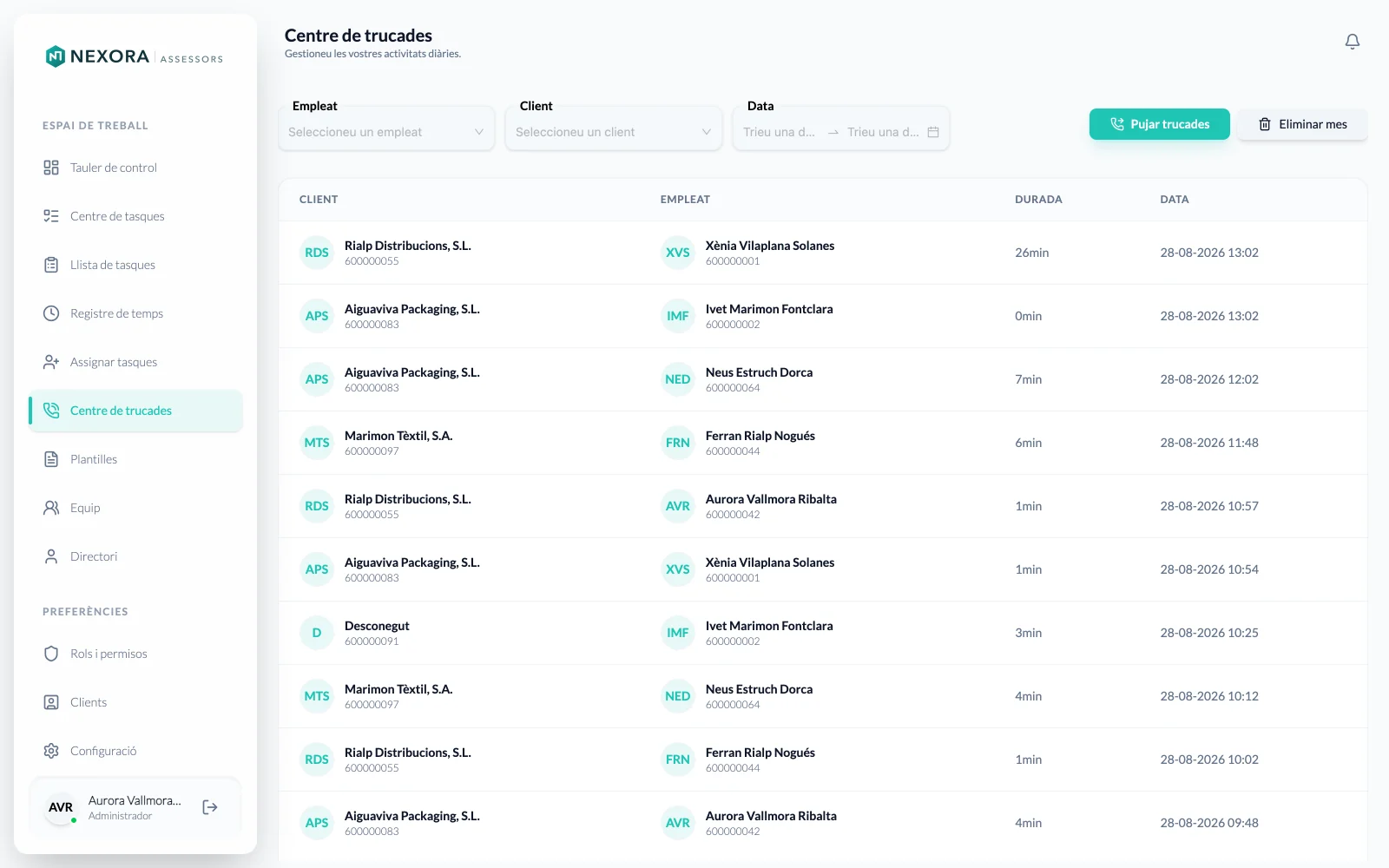
Task: Click date 28-08-2026 10:25
Action: 1209,633
